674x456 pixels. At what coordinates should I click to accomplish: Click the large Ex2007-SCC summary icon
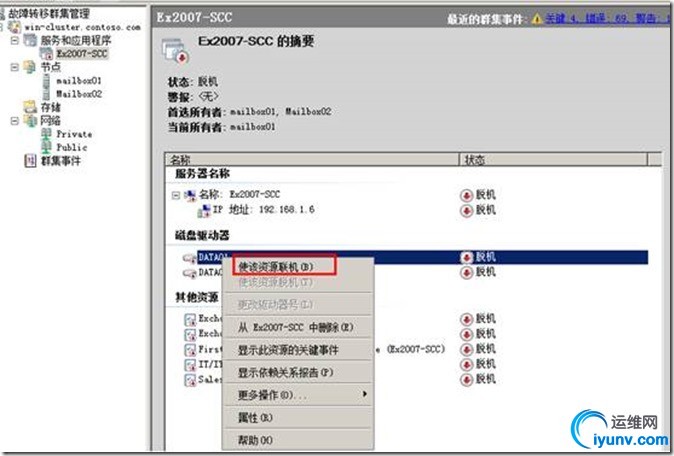176,51
